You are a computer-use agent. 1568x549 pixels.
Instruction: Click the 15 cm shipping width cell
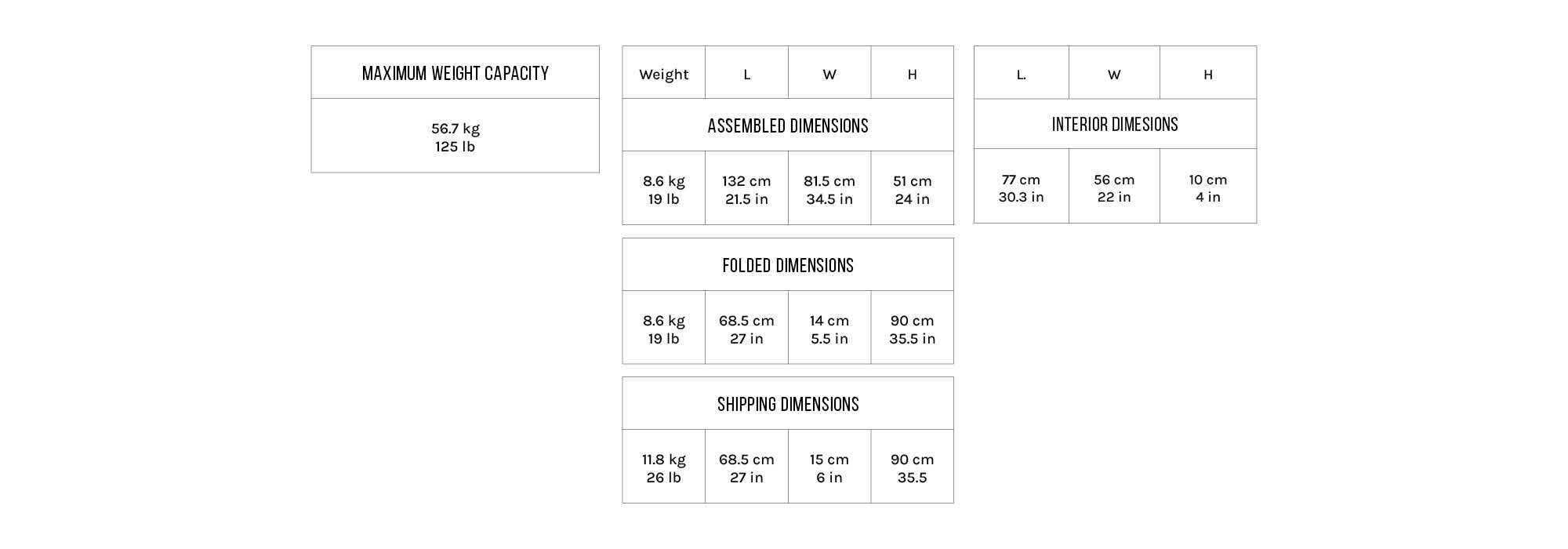point(829,468)
